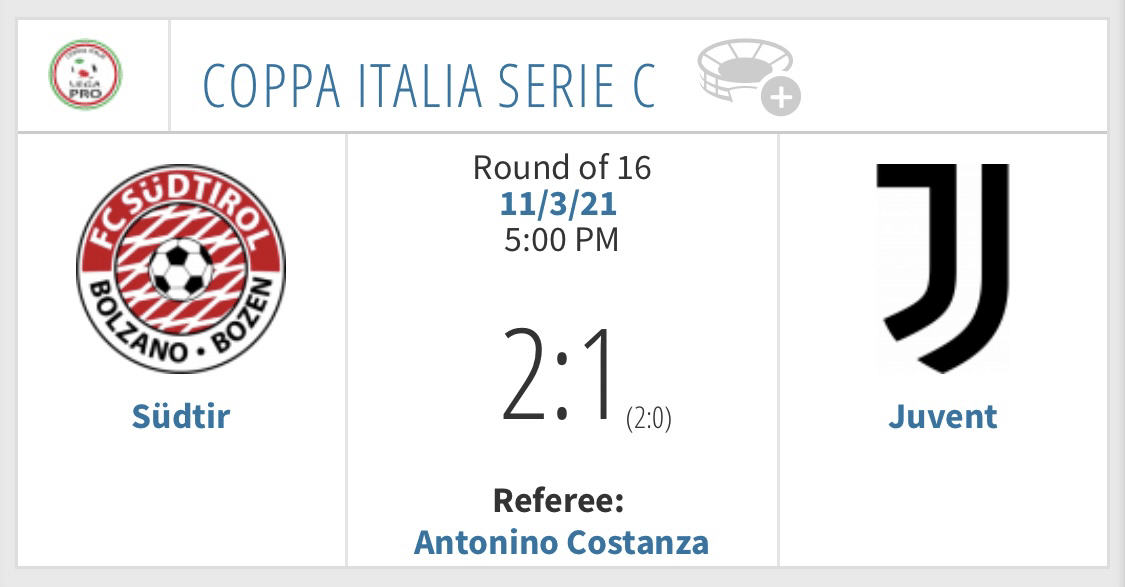Click the gray plus badge on the stadium icon
Screen dimensions: 1125x587
pos(781,97)
